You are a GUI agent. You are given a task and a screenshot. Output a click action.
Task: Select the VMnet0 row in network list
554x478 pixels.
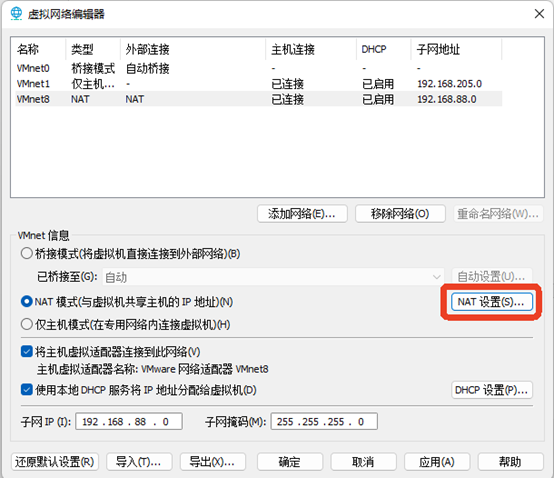(259, 68)
